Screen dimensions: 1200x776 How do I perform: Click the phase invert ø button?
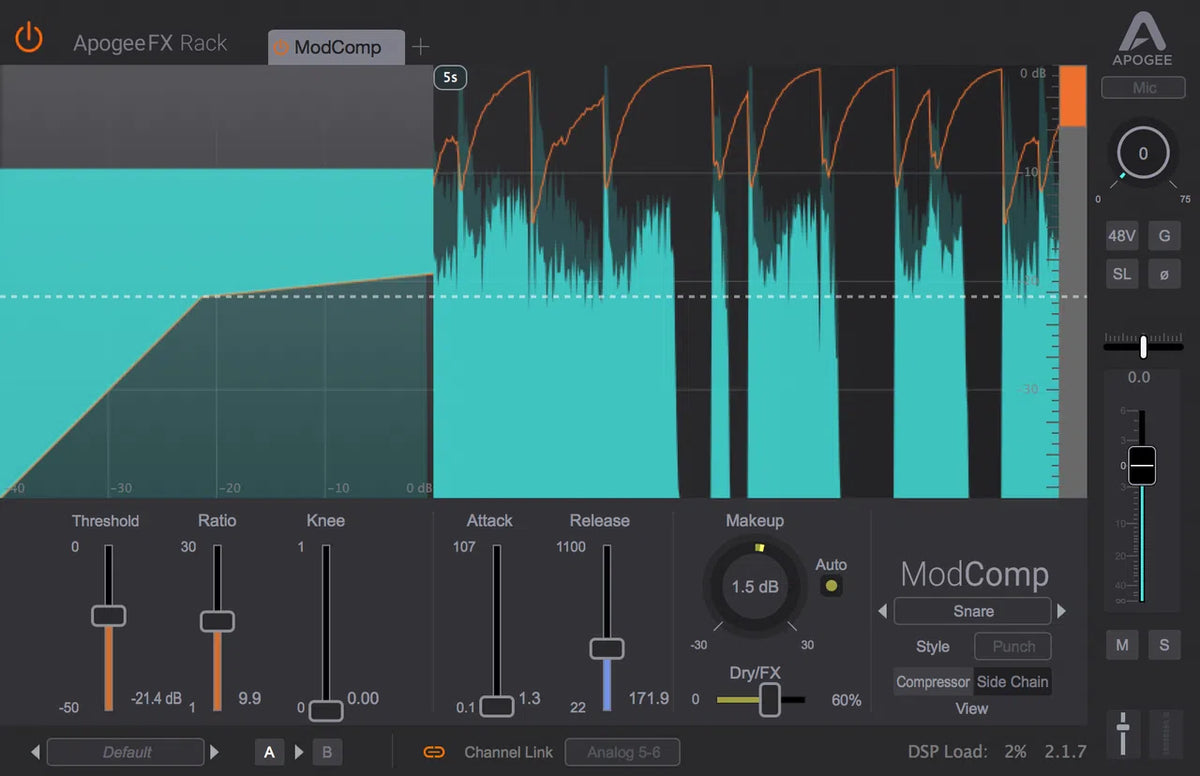click(x=1164, y=273)
